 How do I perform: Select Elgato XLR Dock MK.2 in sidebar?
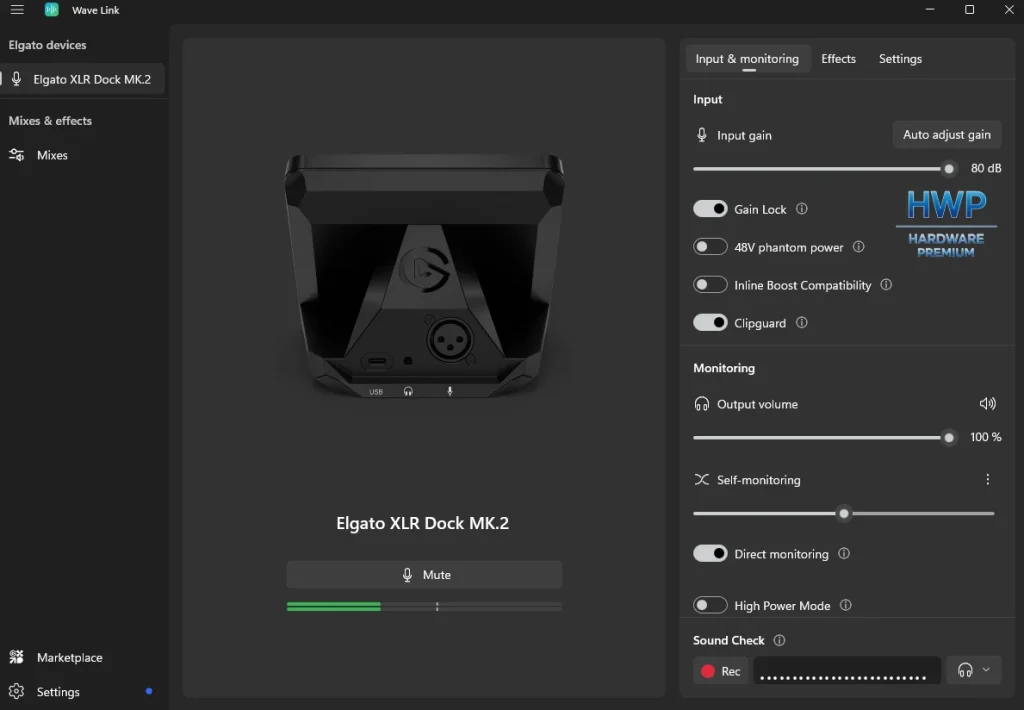pos(82,79)
